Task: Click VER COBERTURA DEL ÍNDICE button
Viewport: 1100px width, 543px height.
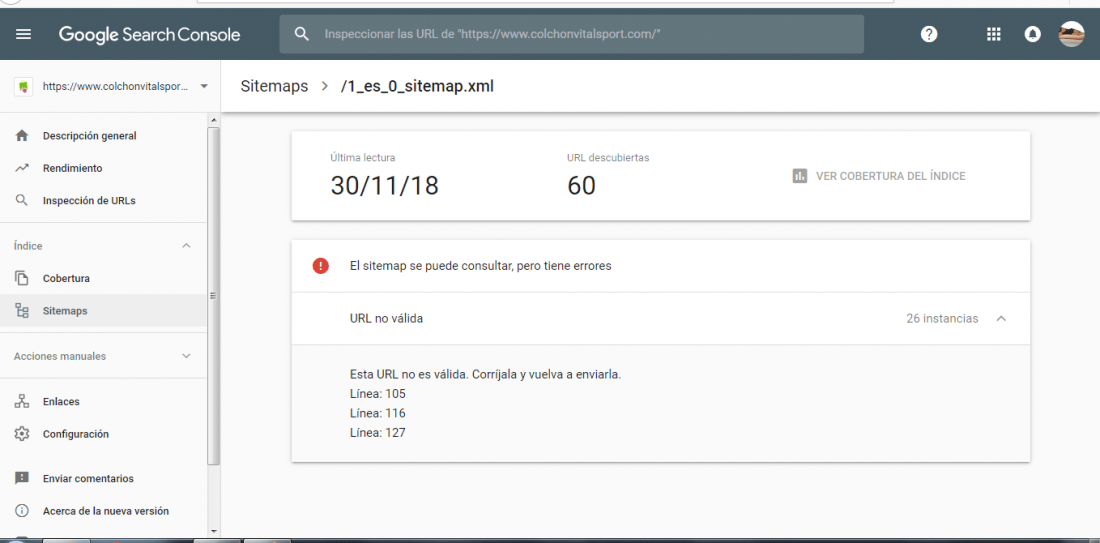Action: click(879, 176)
